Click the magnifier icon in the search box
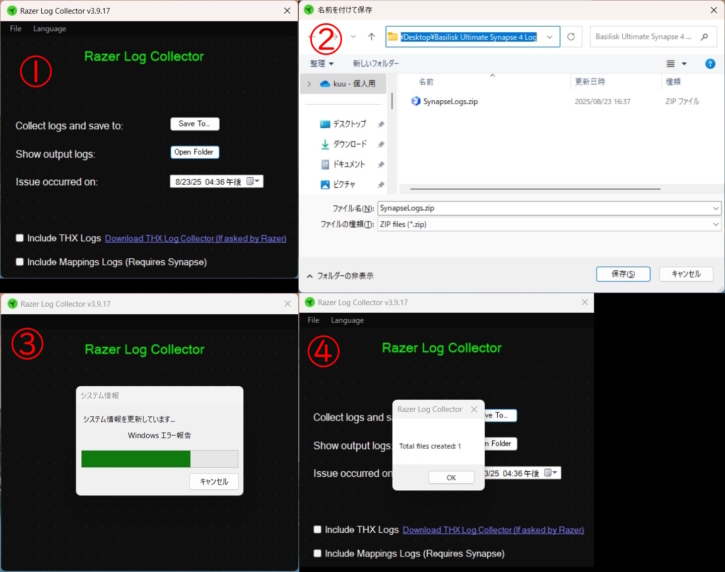 709,37
